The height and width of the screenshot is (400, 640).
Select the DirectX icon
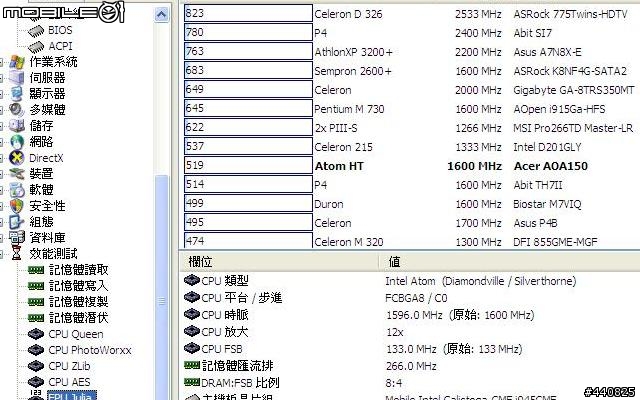click(17, 158)
